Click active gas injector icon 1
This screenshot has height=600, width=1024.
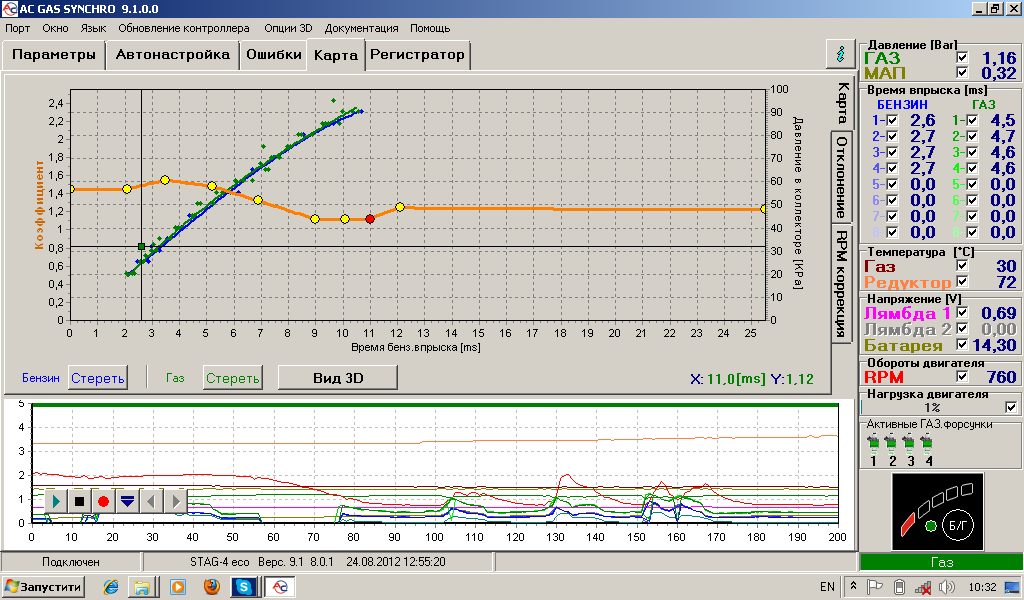873,443
